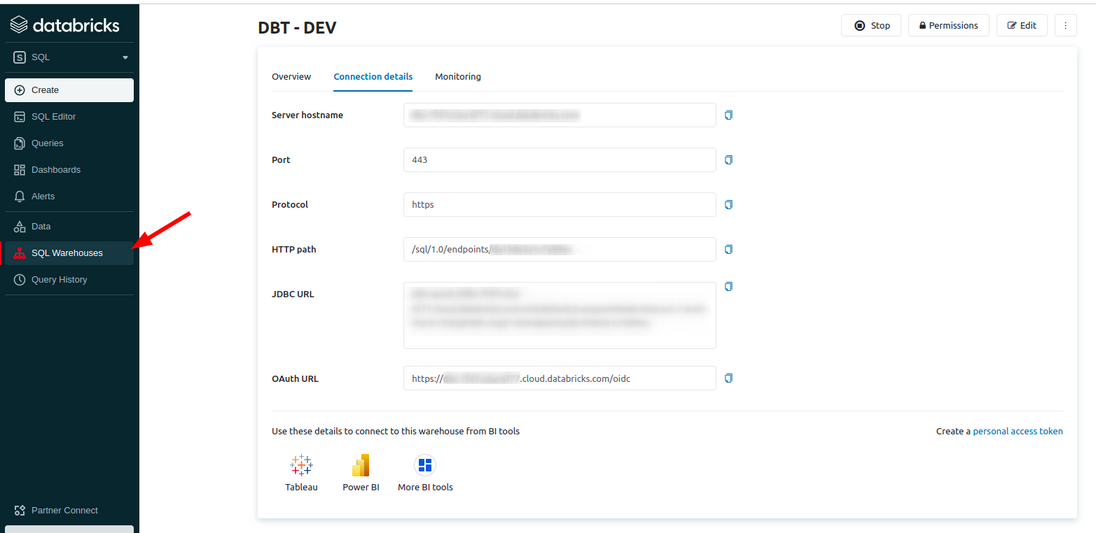Click the Edit warehouse button
Screen dimensions: 1096x533
(x=1022, y=26)
